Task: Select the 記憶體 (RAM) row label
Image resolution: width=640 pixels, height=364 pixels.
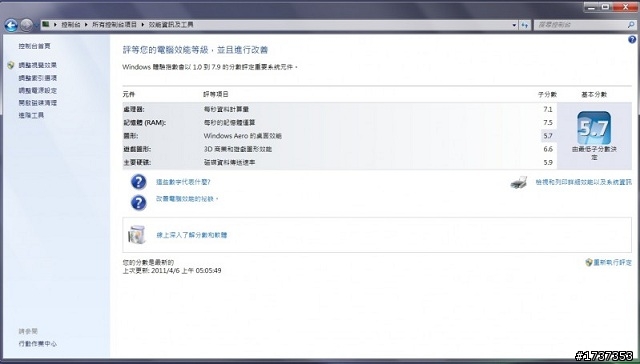Action: 144,122
